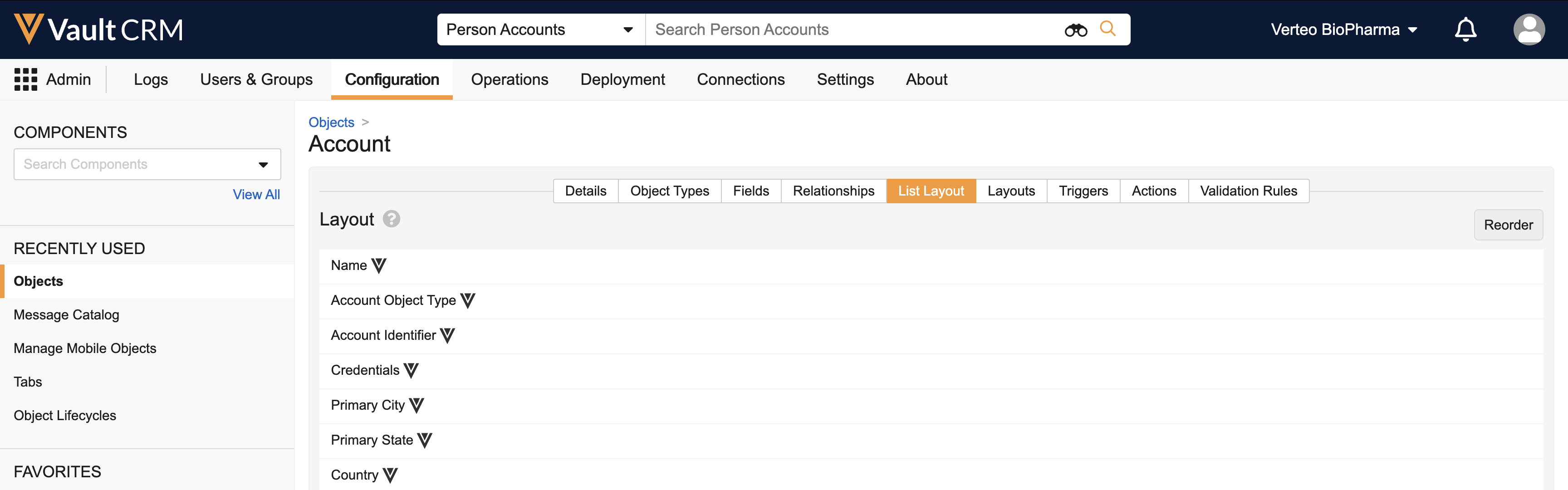Switch to the Fields tab
The image size is (1568, 490).
click(750, 191)
